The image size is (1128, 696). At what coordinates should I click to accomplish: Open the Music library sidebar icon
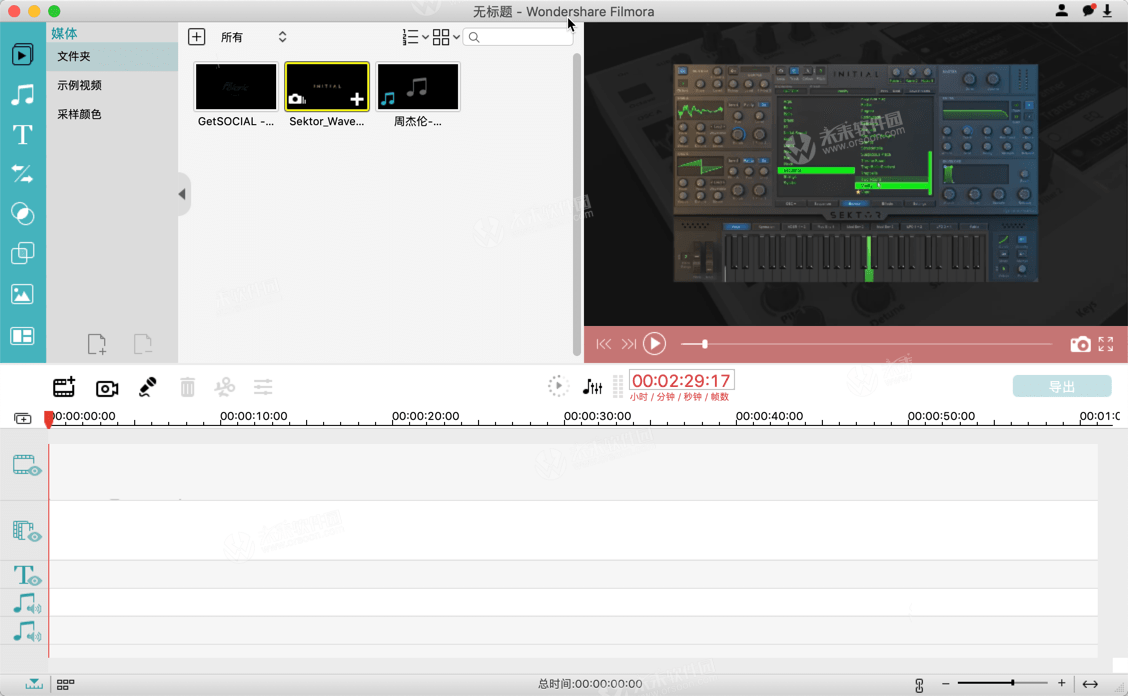[x=22, y=94]
